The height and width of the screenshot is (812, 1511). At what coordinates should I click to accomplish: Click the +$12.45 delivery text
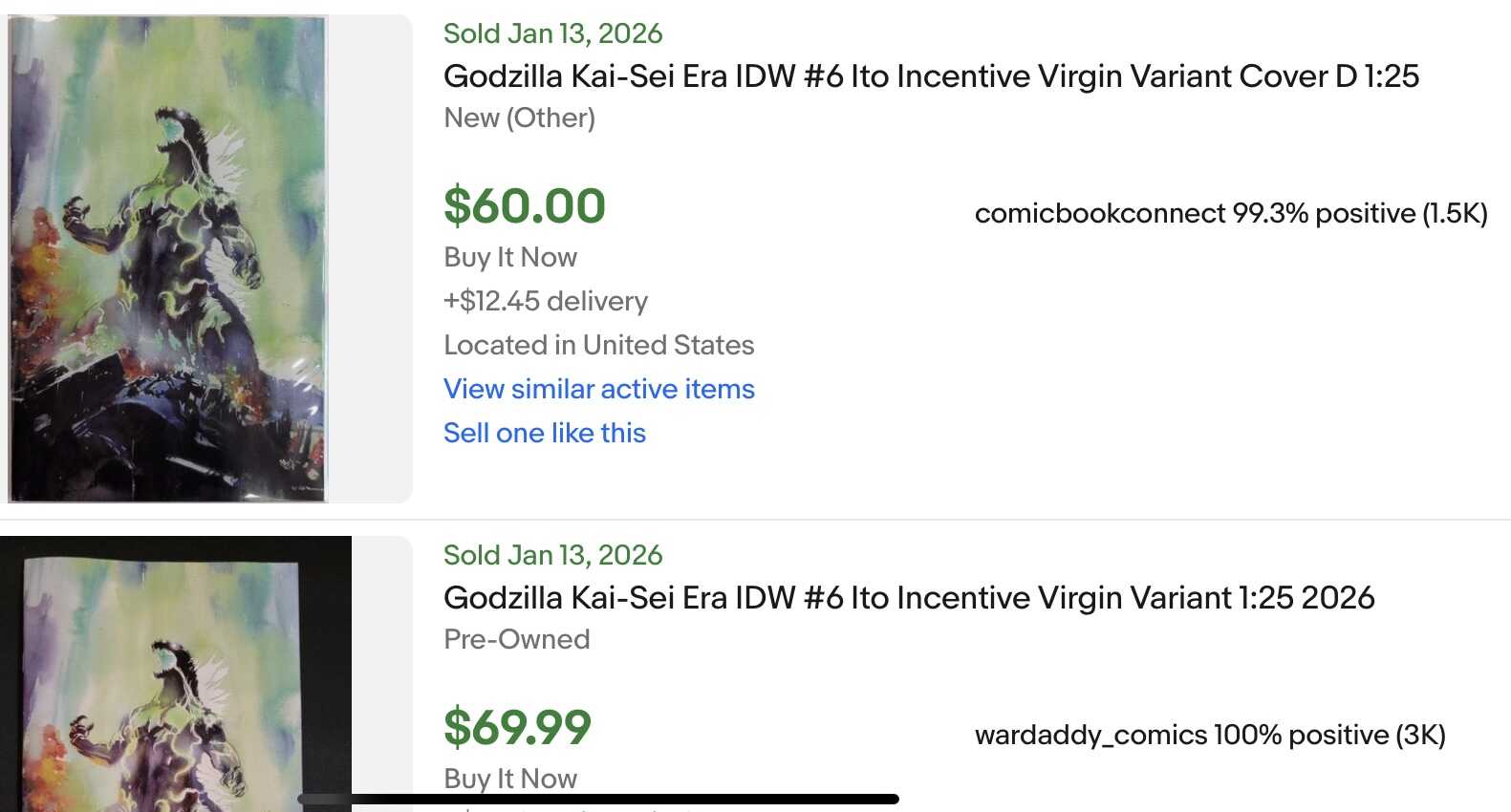pos(546,301)
